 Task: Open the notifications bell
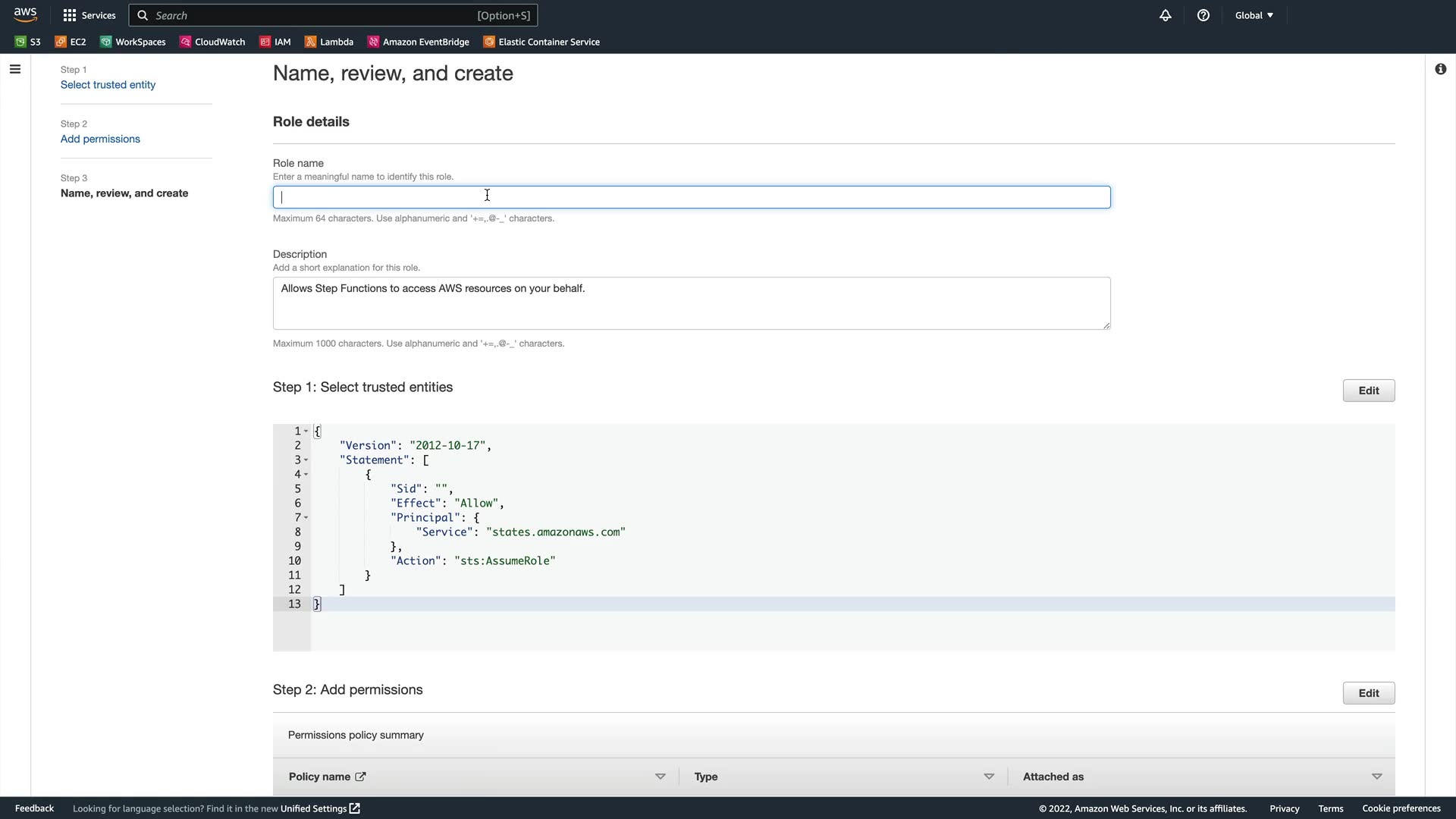[x=1166, y=15]
